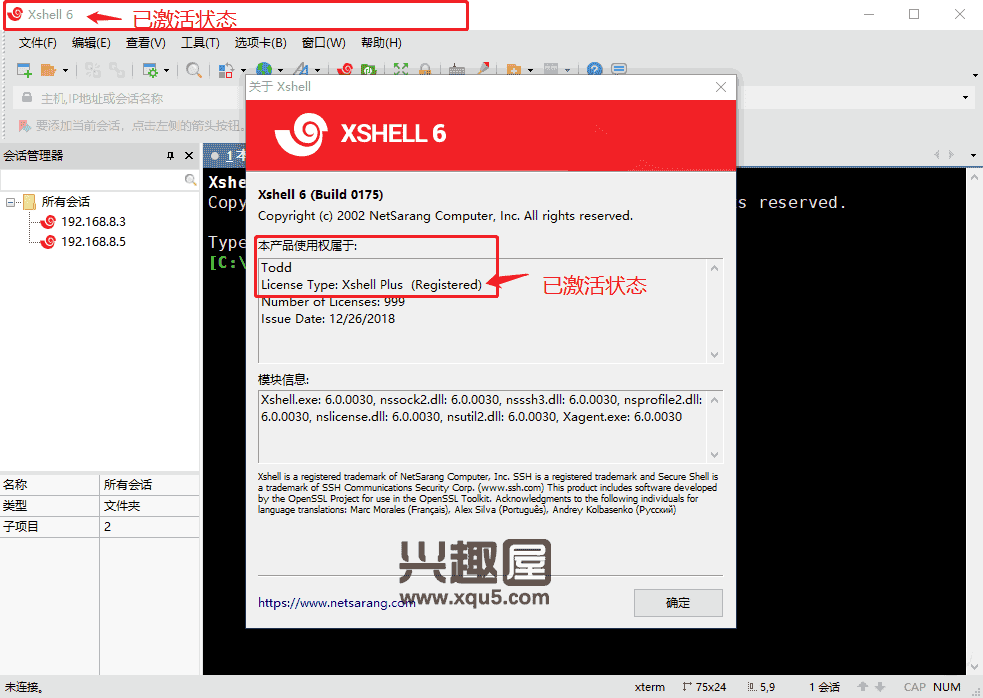Viewport: 983px width, 698px height.
Task: Pin the 会话管理器 panel
Action: (170, 156)
